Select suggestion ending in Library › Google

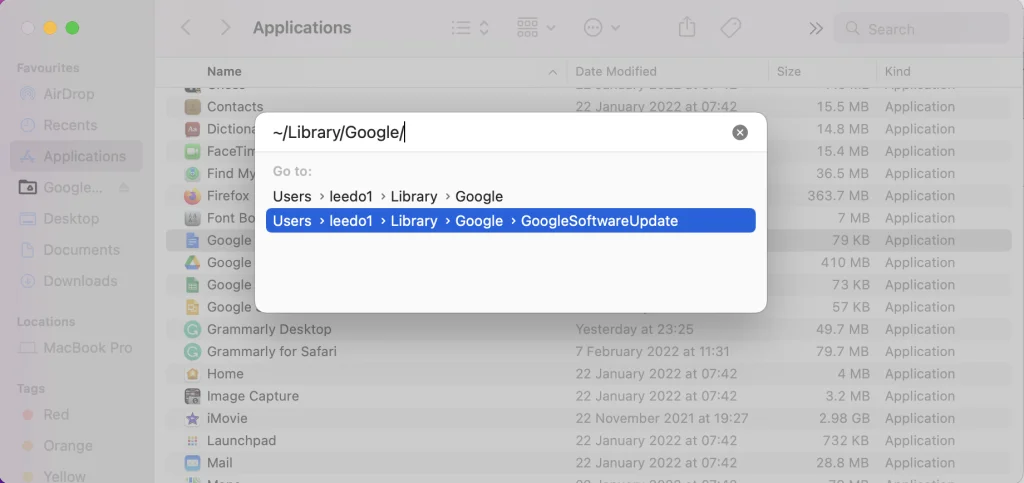click(511, 196)
